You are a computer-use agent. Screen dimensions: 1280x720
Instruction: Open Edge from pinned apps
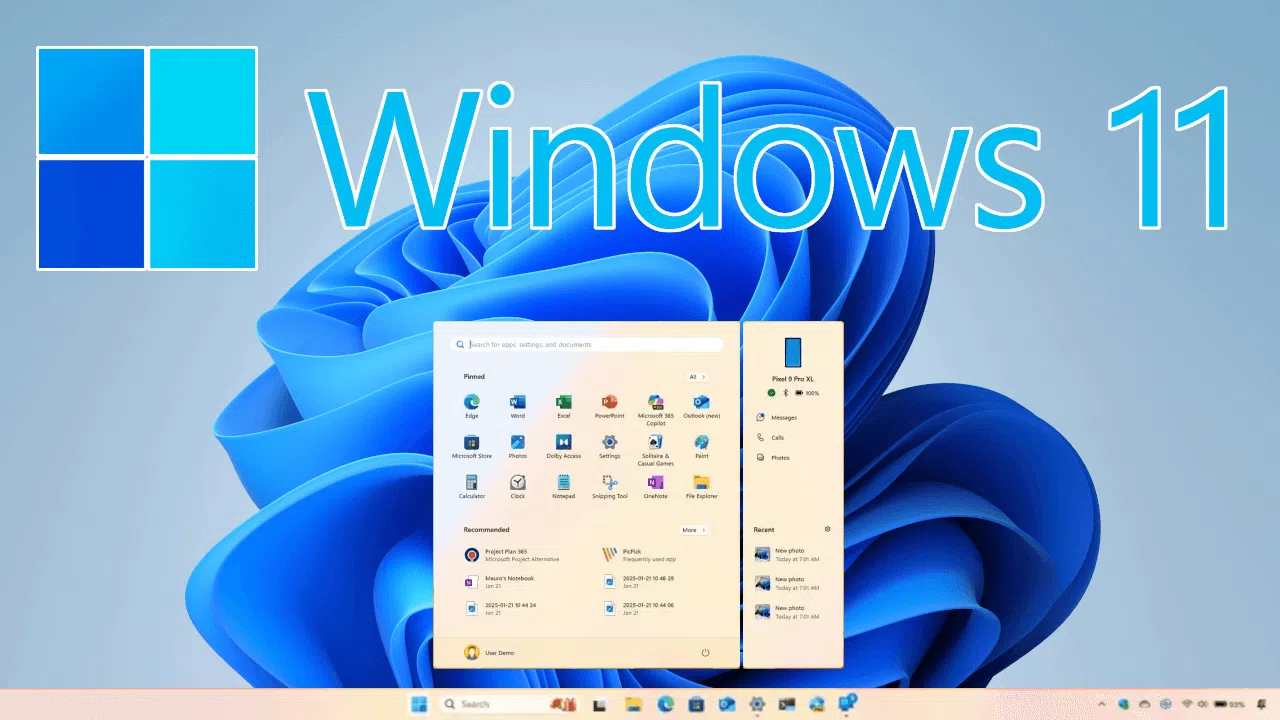coord(472,403)
